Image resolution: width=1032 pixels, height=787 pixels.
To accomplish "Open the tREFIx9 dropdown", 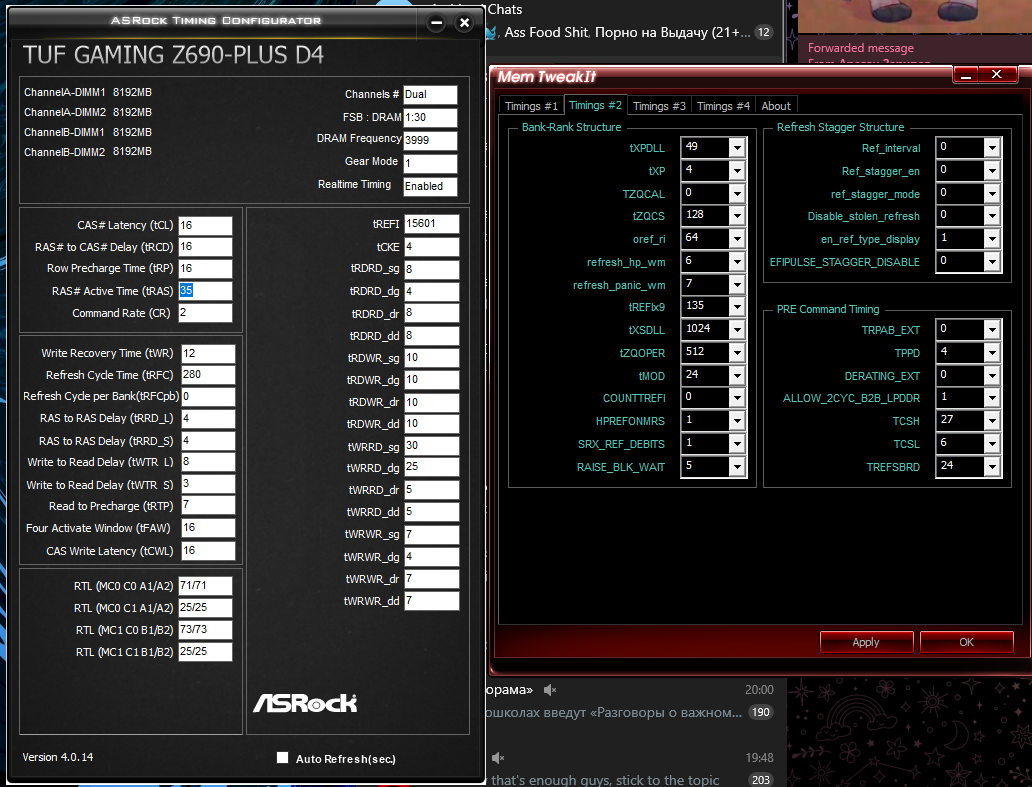I will 737,307.
